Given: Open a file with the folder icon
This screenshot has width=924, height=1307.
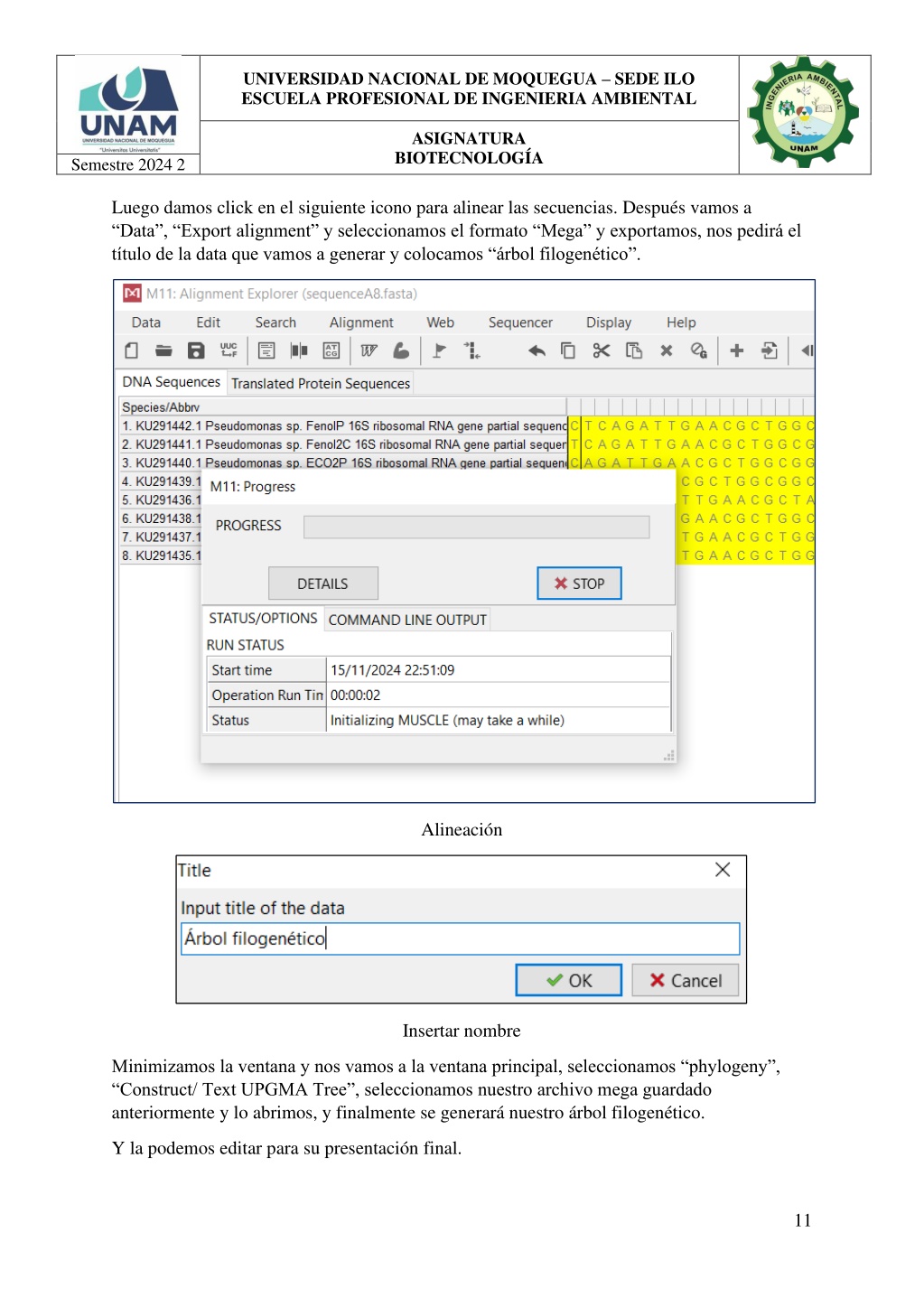Looking at the screenshot, I should tap(163, 350).
